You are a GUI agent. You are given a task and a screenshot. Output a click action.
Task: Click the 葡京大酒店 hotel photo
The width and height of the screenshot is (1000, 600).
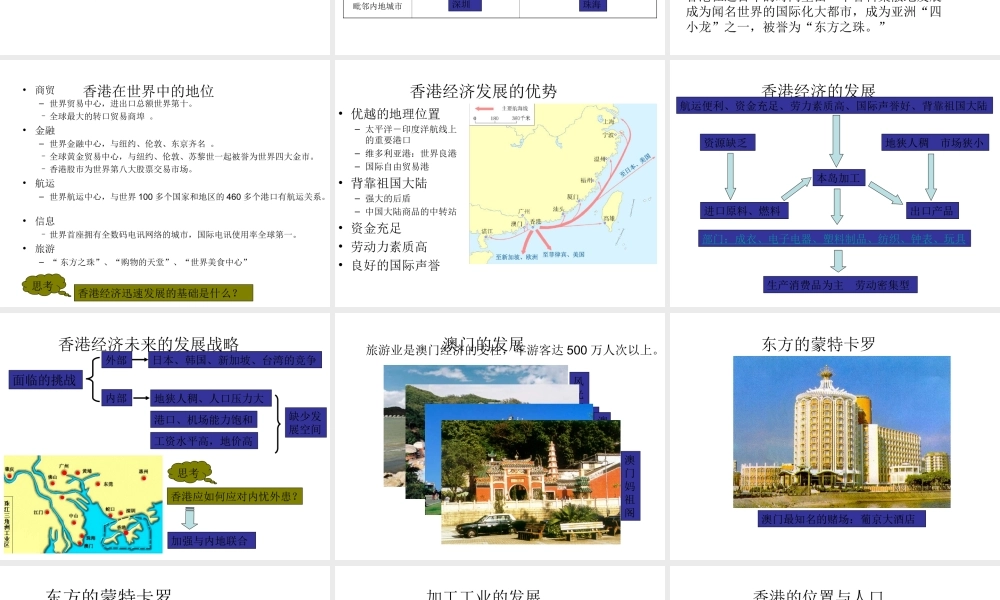(842, 432)
